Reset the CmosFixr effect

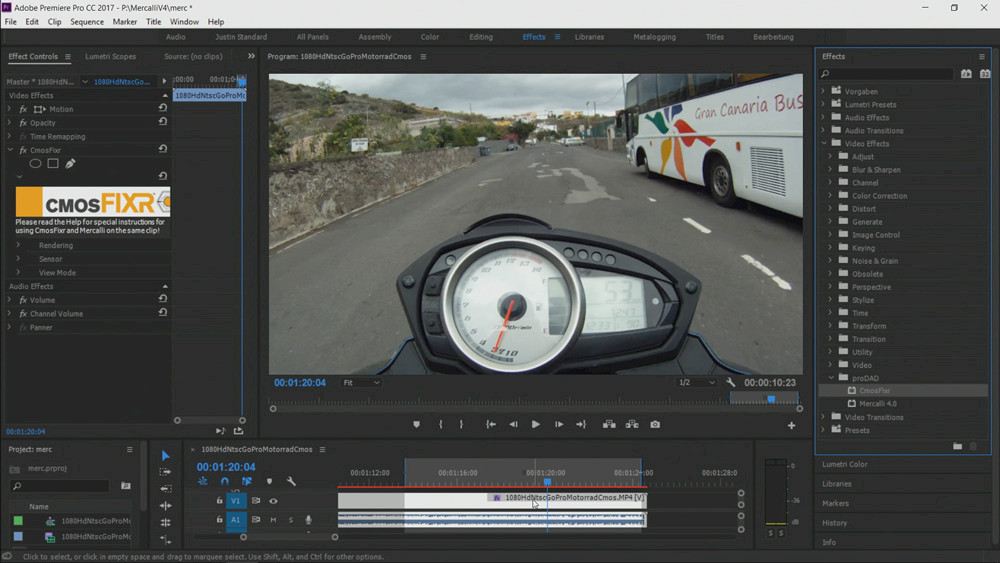tap(163, 149)
